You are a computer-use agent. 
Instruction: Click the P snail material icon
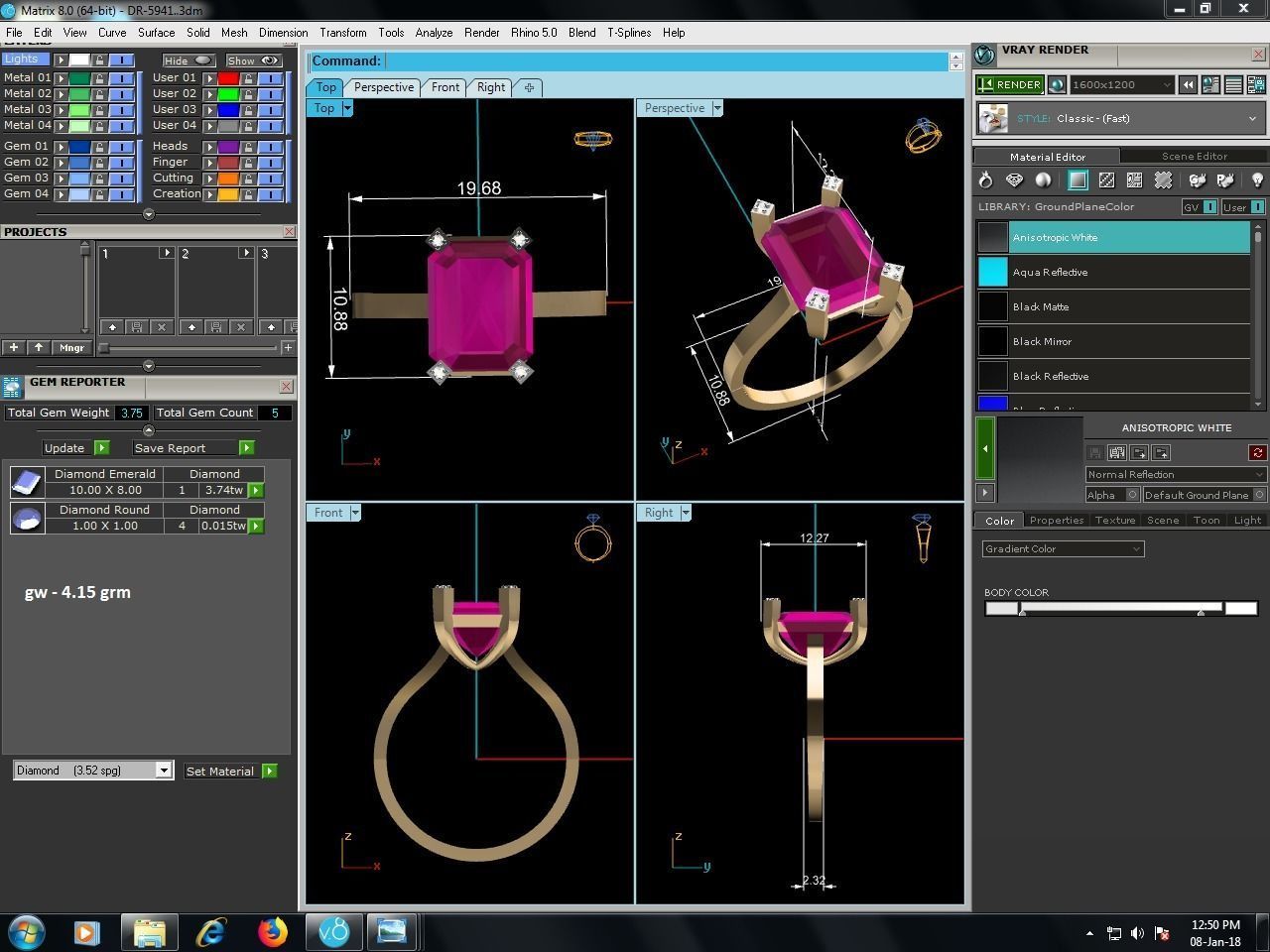(x=1226, y=180)
